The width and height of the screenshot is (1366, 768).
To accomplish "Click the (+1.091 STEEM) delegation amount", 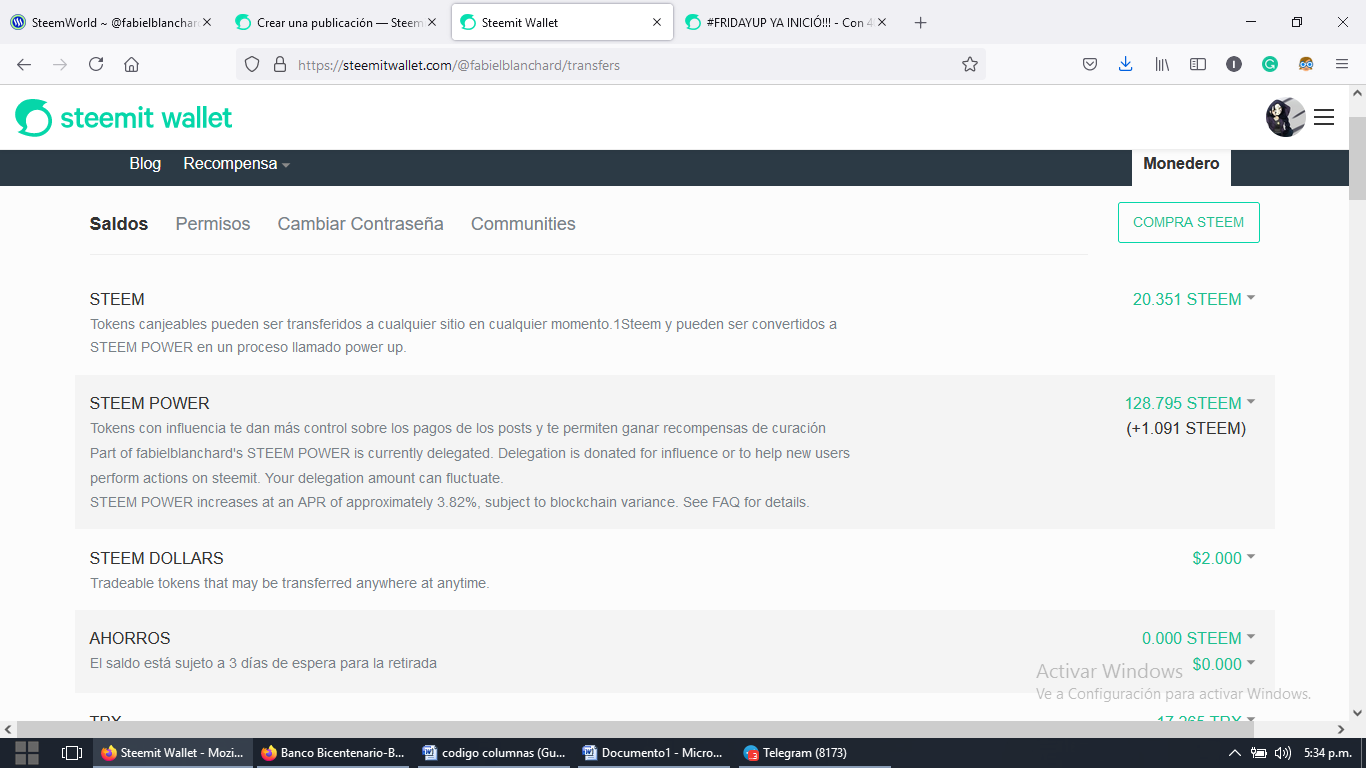I will click(1186, 428).
